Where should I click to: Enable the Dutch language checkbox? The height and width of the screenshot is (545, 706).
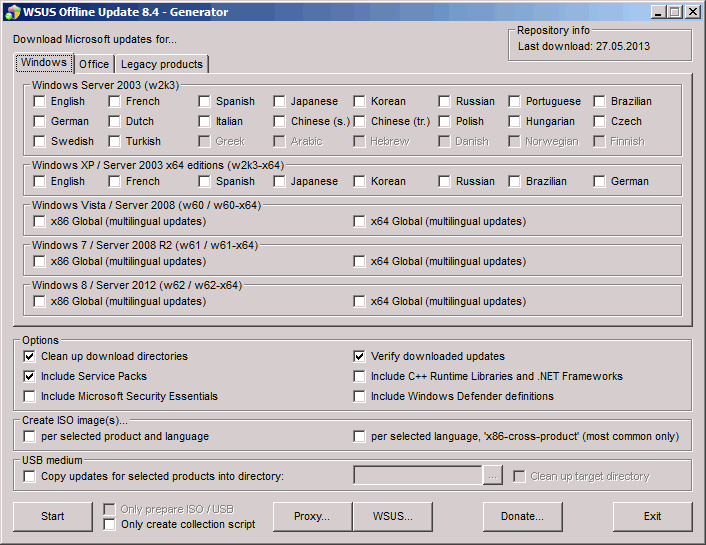114,121
